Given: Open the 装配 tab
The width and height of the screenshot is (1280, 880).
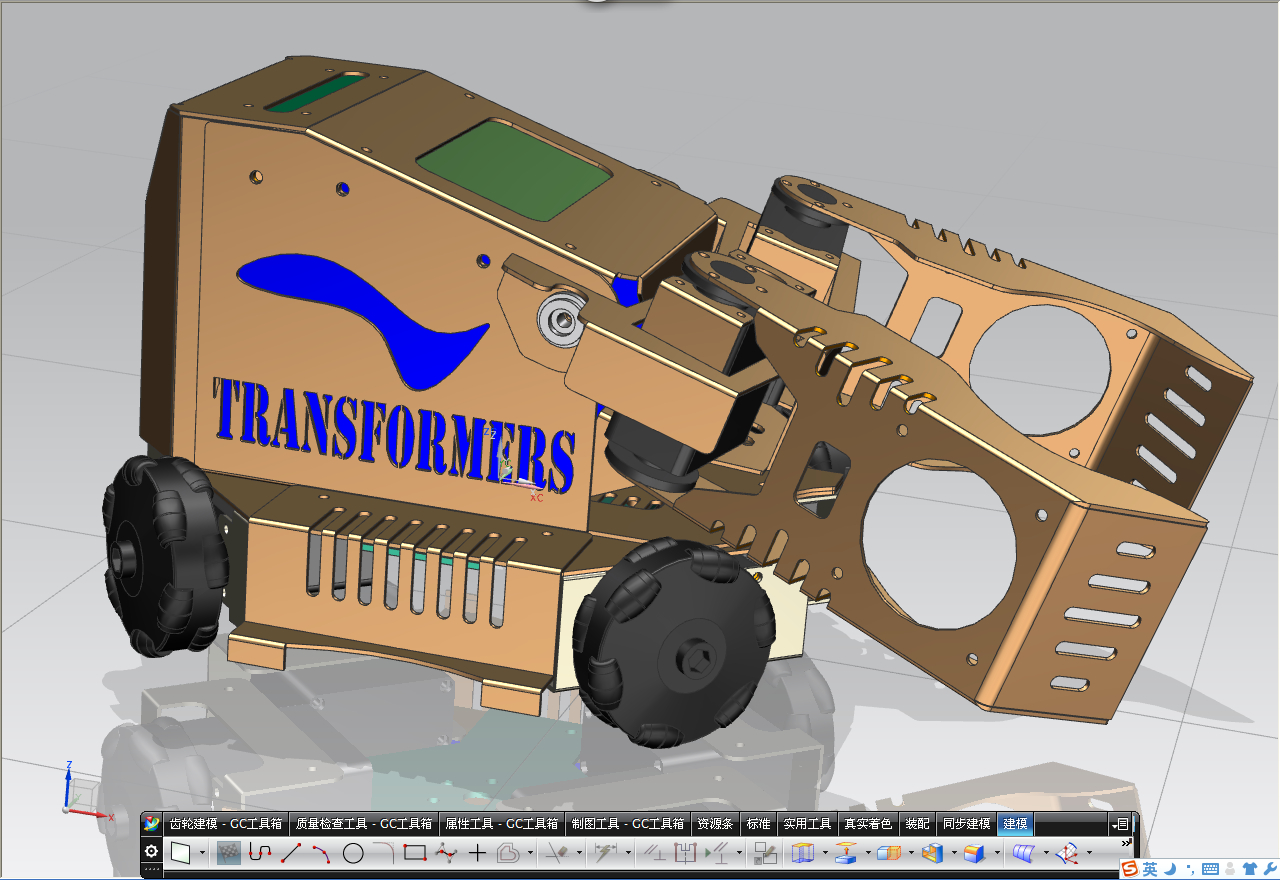Looking at the screenshot, I should [x=917, y=824].
